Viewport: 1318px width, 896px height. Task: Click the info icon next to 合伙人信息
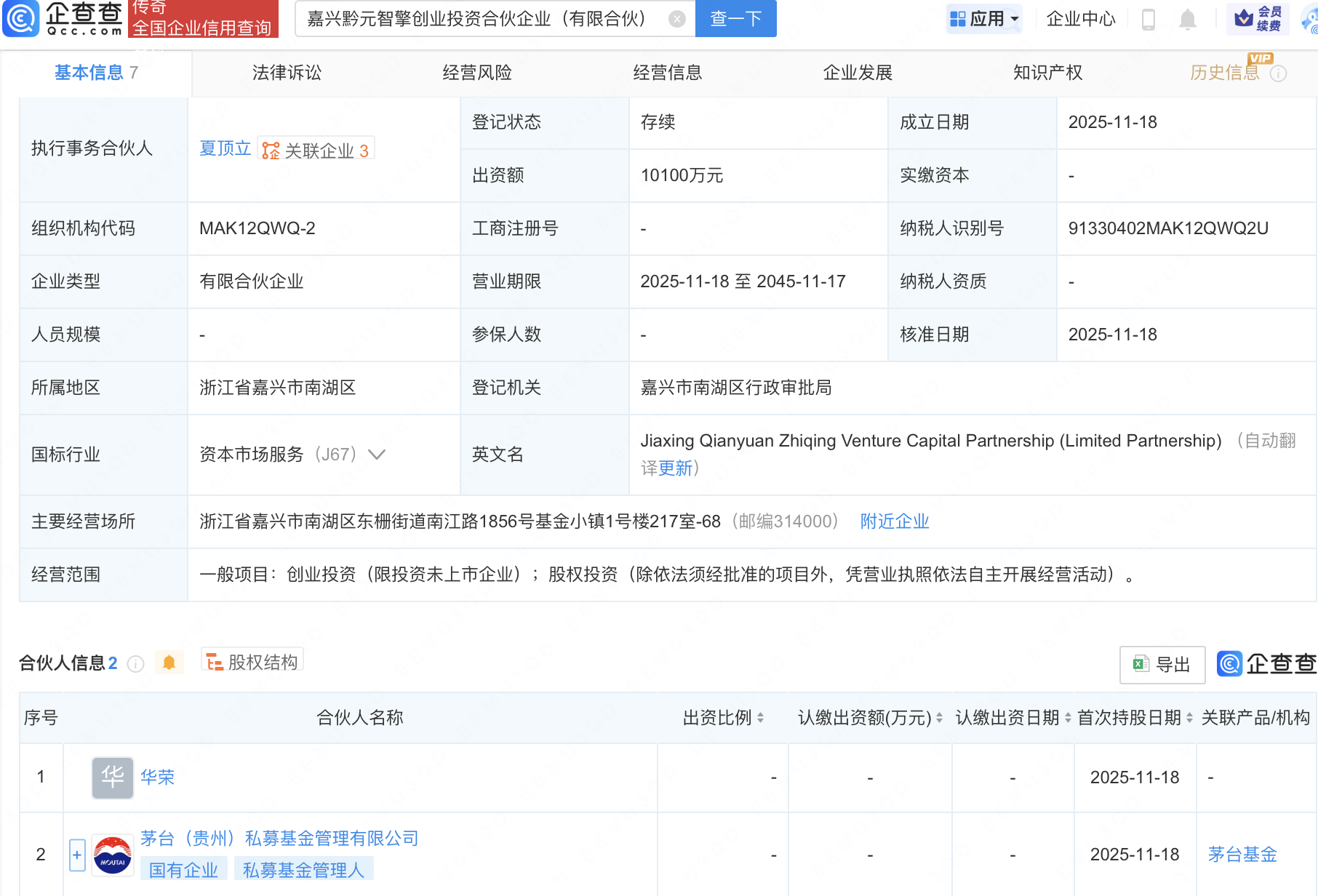(x=135, y=663)
